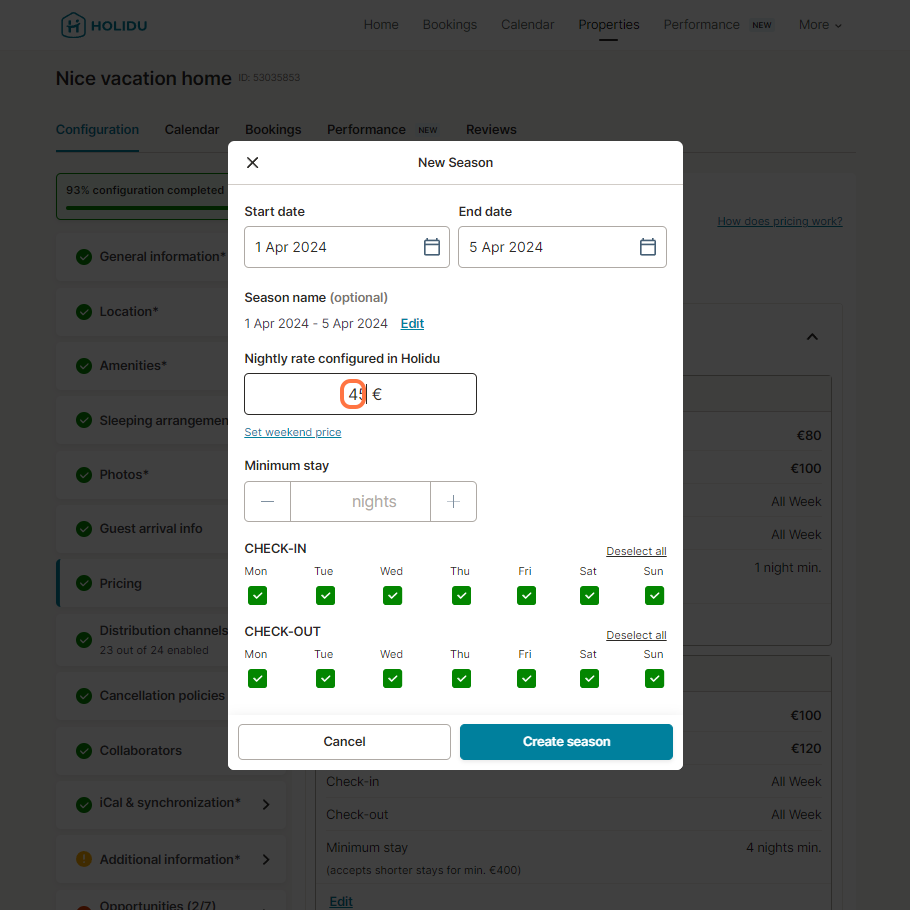Image resolution: width=910 pixels, height=910 pixels.
Task: Uncheck Monday check-in checkbox
Action: pyautogui.click(x=257, y=596)
